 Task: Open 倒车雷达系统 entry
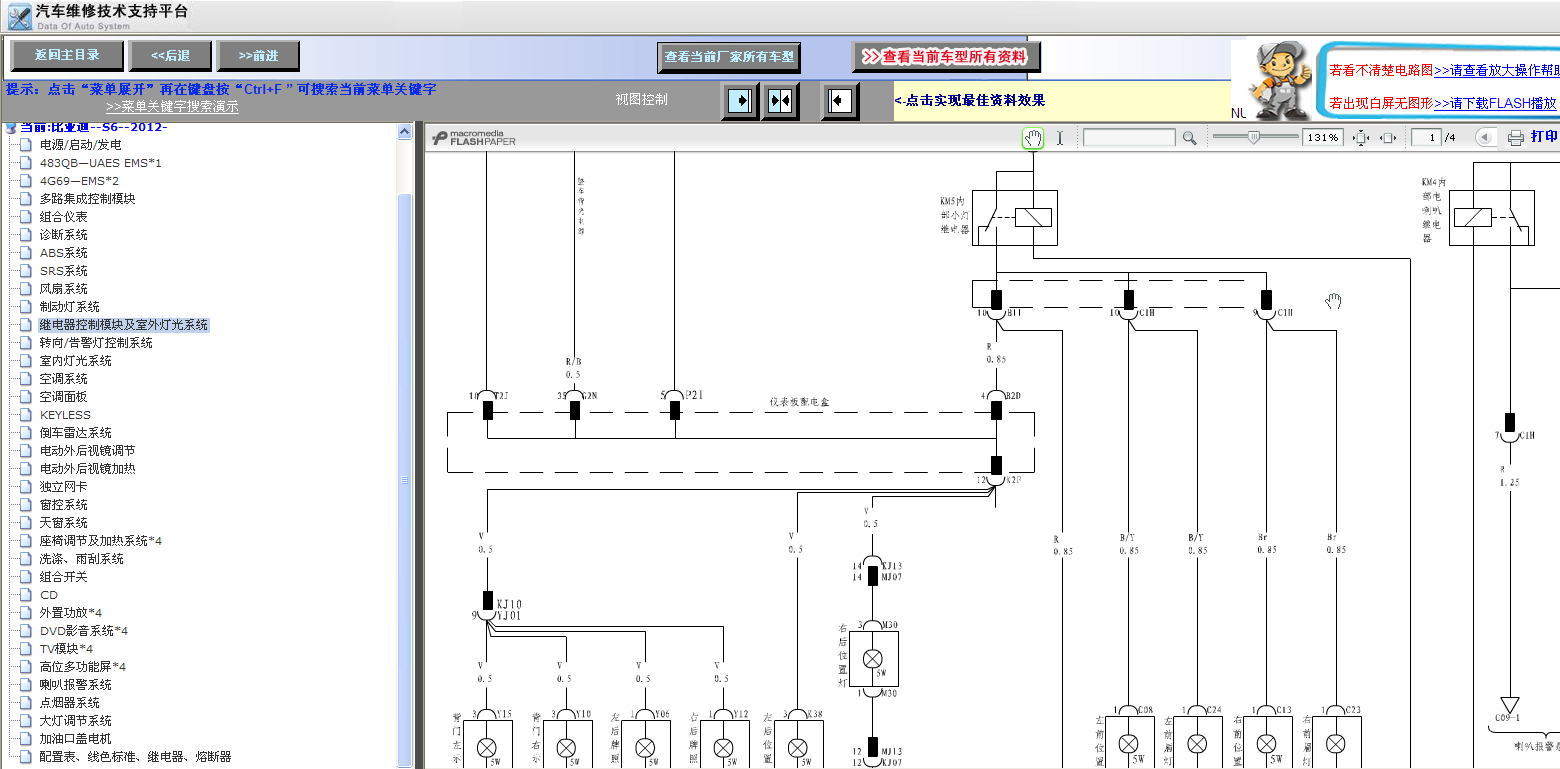[x=75, y=433]
